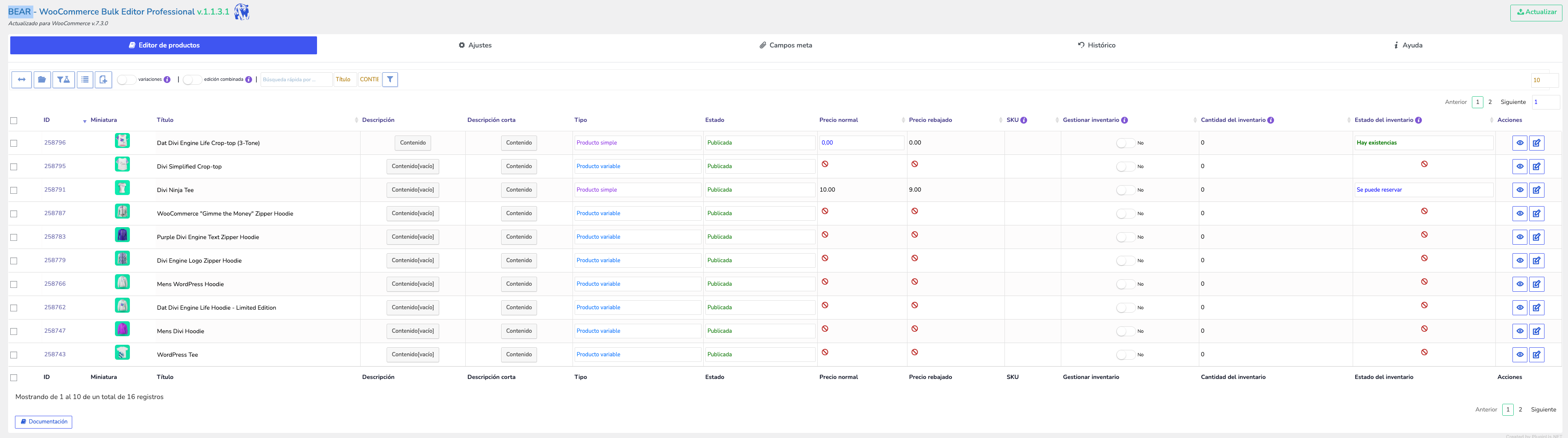Click Cantidad del inventario info icon
The width and height of the screenshot is (1568, 438).
pyautogui.click(x=1271, y=120)
